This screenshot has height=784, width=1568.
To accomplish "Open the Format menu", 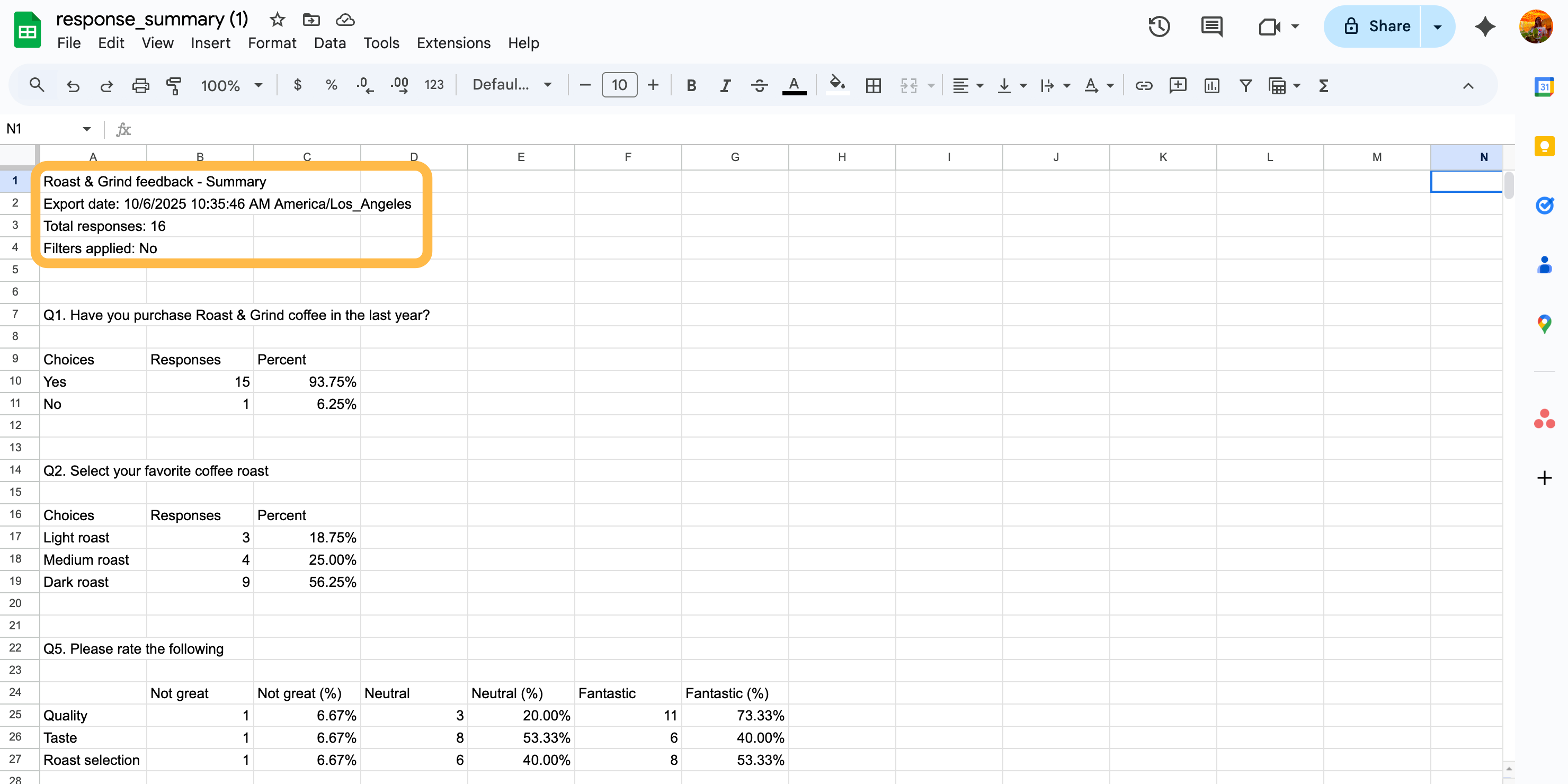I will coord(271,43).
